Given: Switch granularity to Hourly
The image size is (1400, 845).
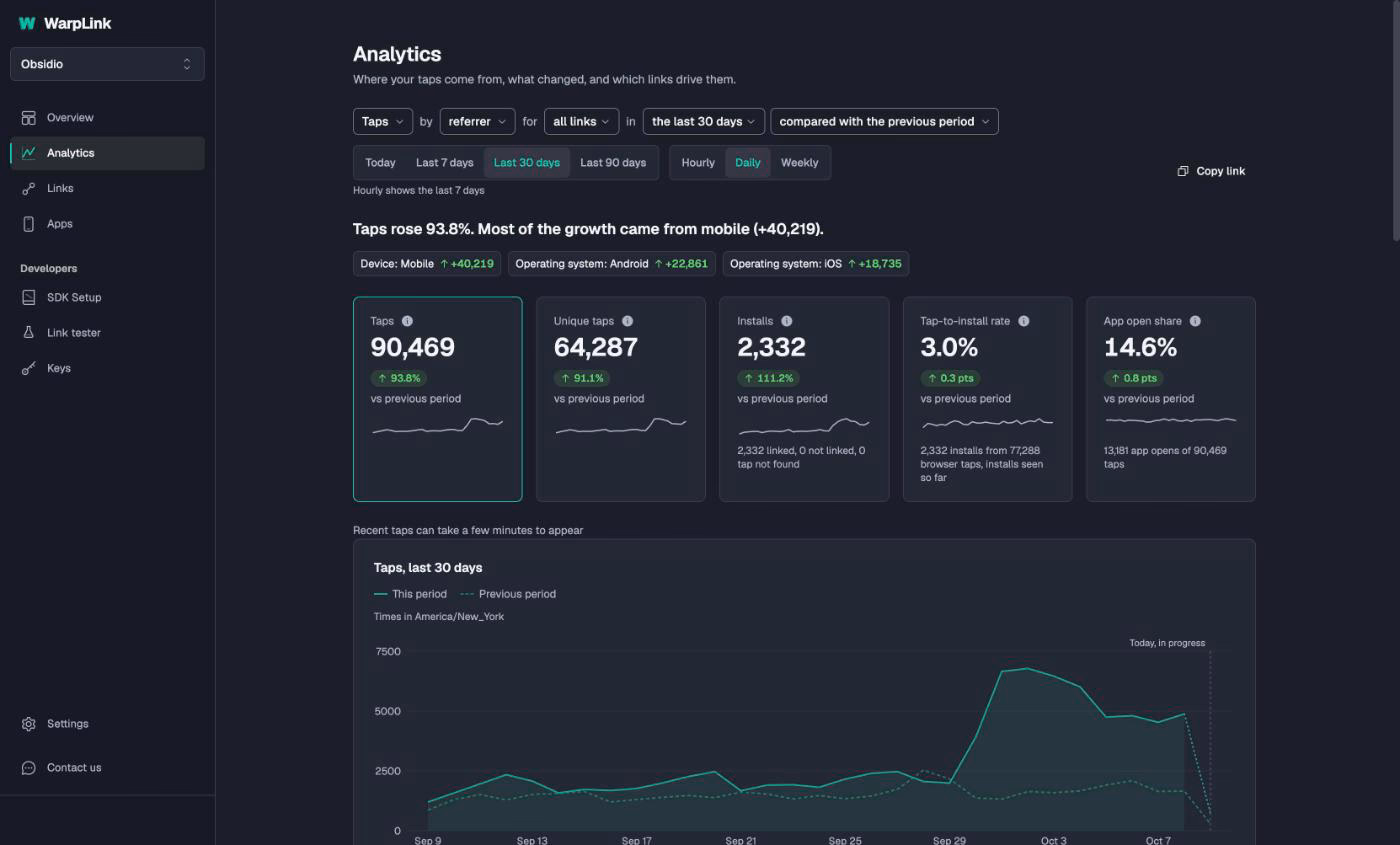Looking at the screenshot, I should (698, 163).
